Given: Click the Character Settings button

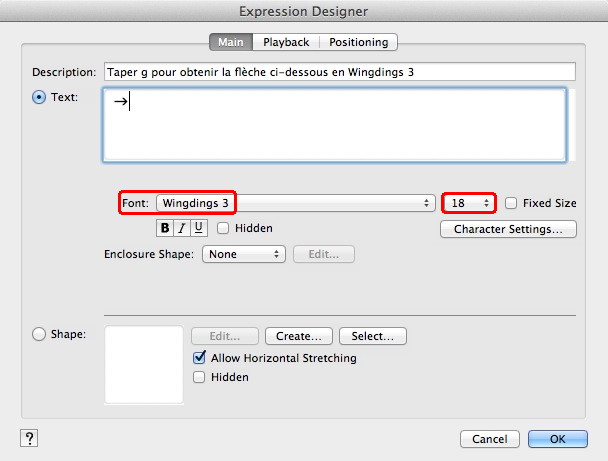Looking at the screenshot, I should coord(508,229).
